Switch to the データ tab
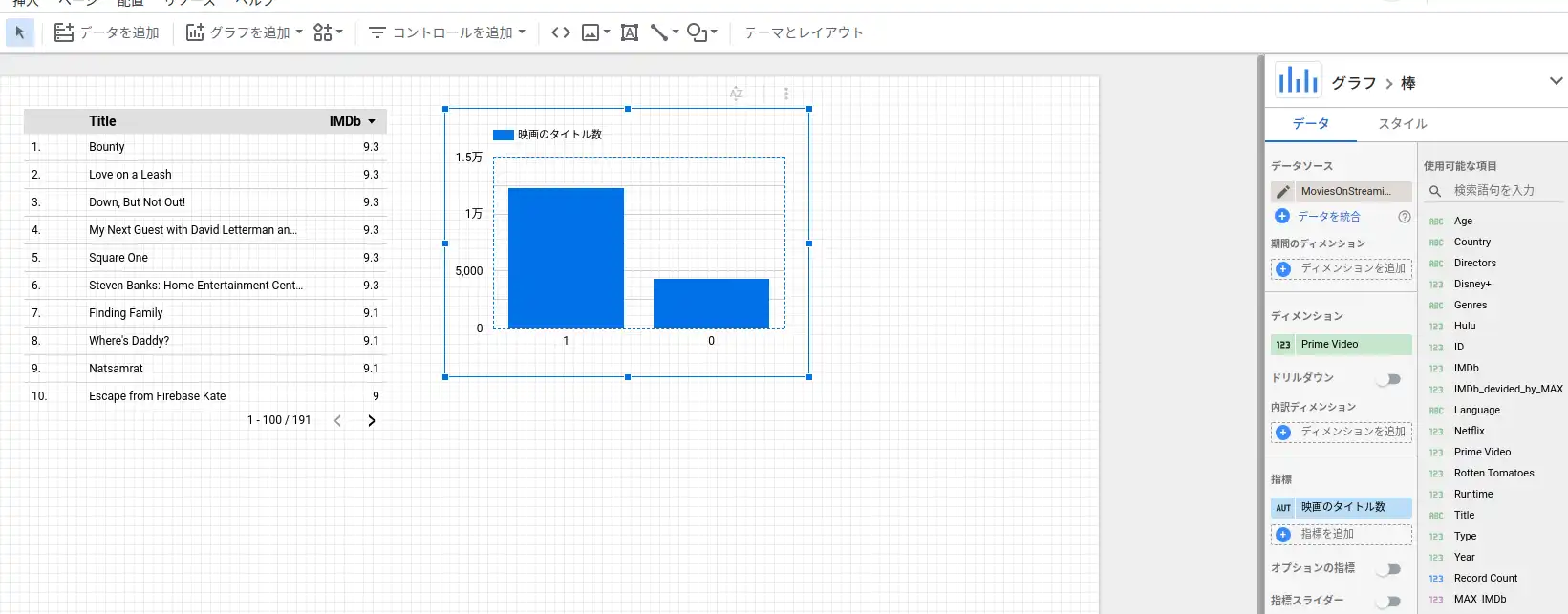This screenshot has width=1568, height=614. click(x=1311, y=124)
